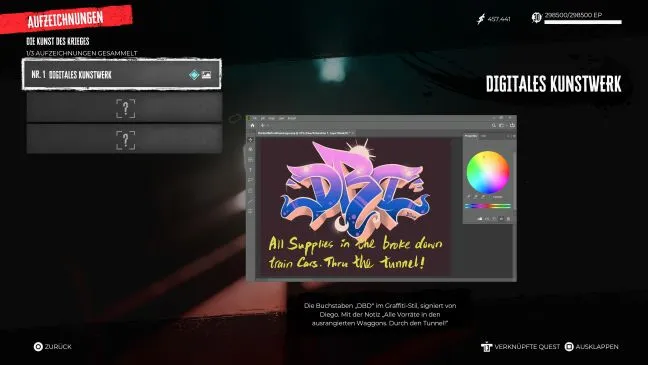The width and height of the screenshot is (648, 365).
Task: Click the EP experience progress bar
Action: [583, 22]
